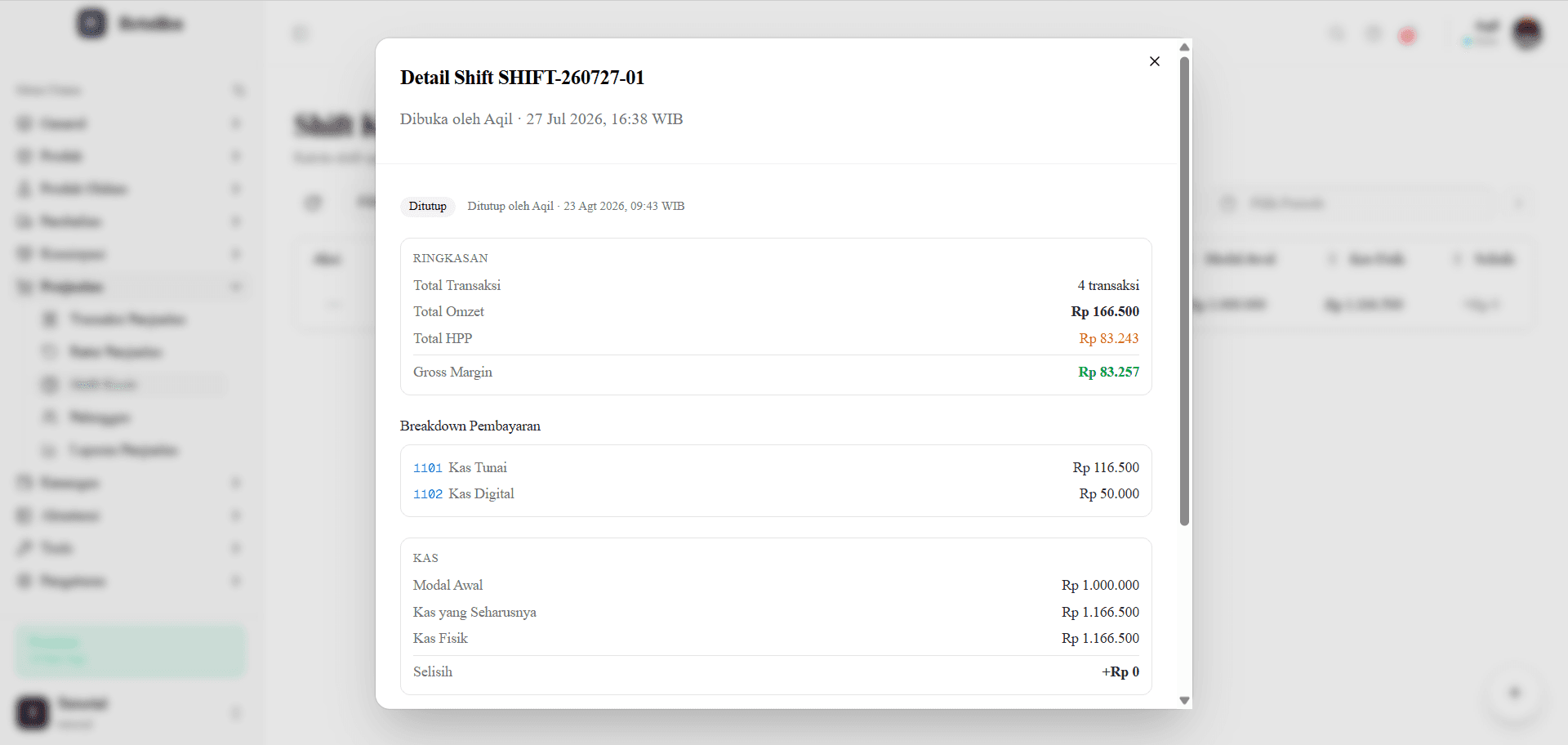Select account code 1102
This screenshot has height=745, width=1568.
(427, 494)
